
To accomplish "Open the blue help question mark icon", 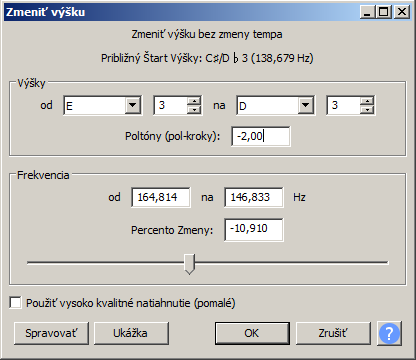I will click(389, 333).
